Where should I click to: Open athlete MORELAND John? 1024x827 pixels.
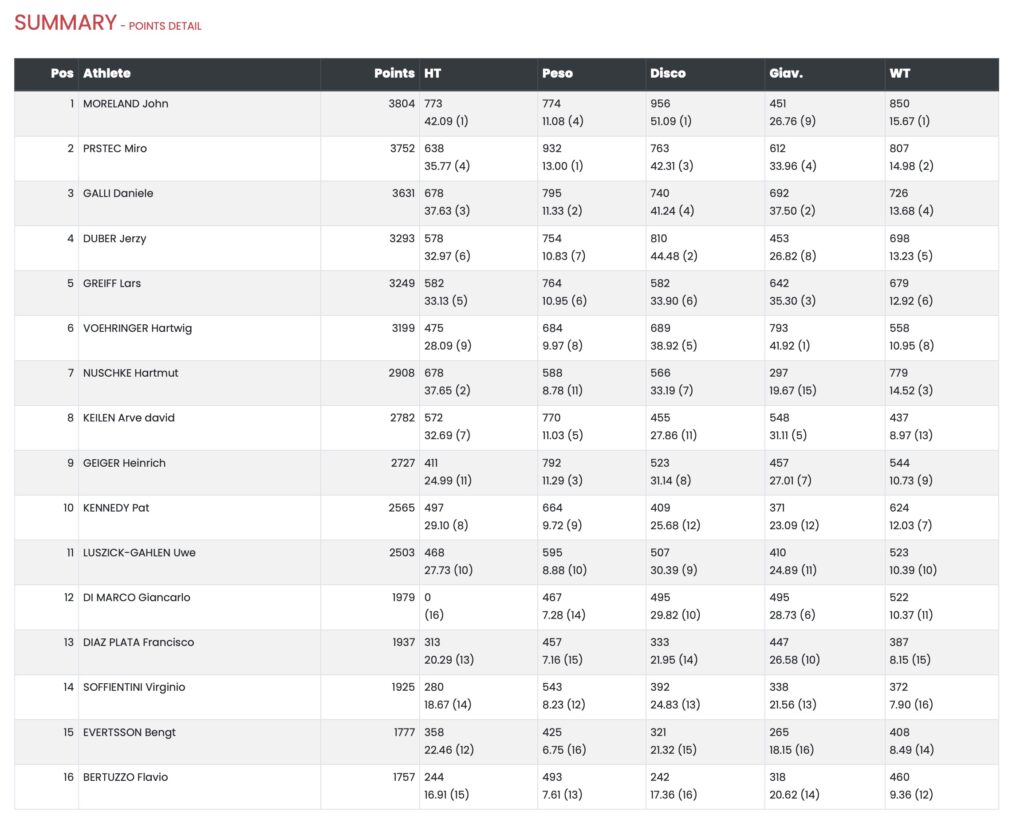pyautogui.click(x=125, y=104)
